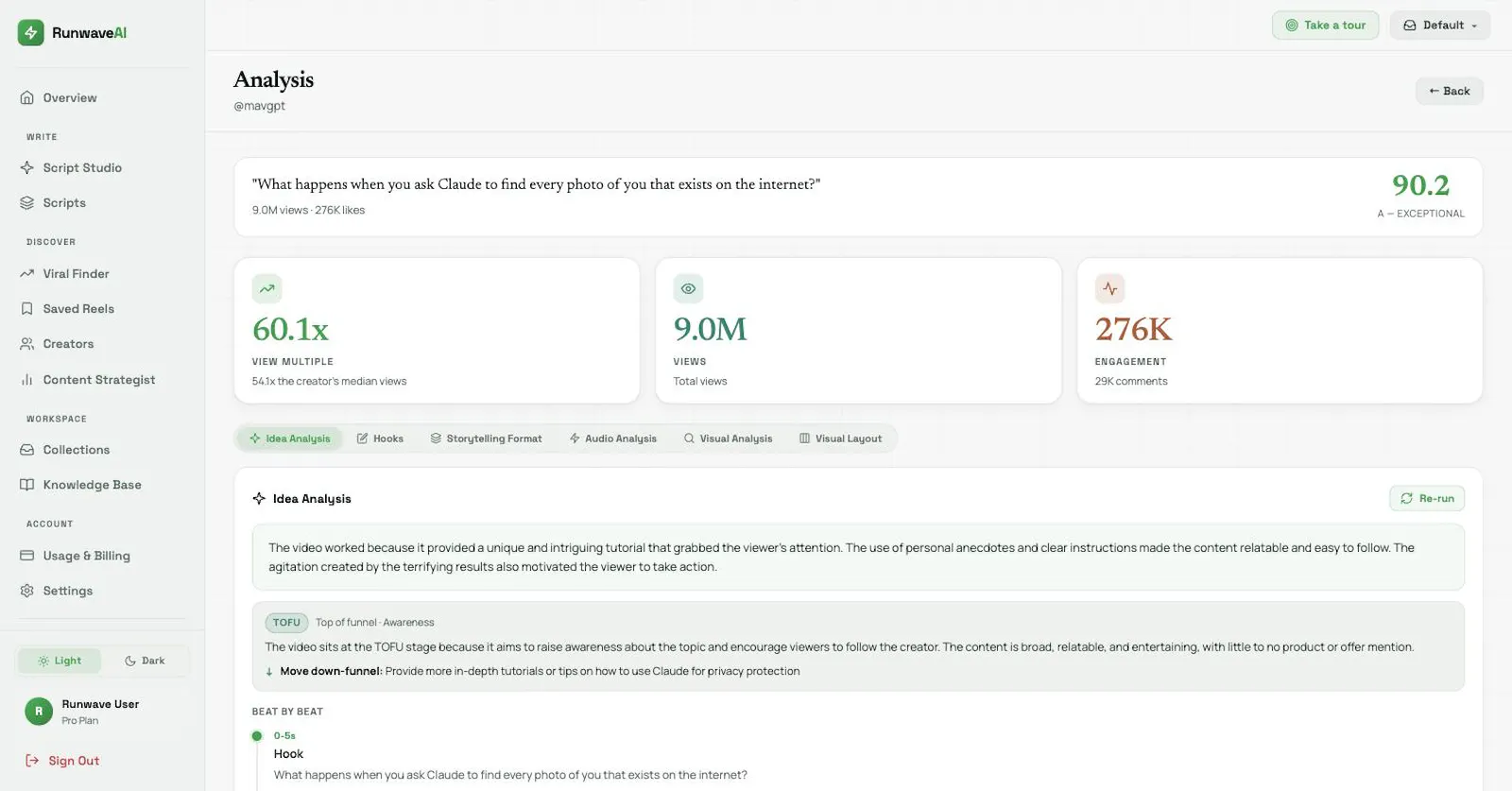Click the "29K comments" text
Viewport: 1512px width, 791px height.
[x=1131, y=382]
